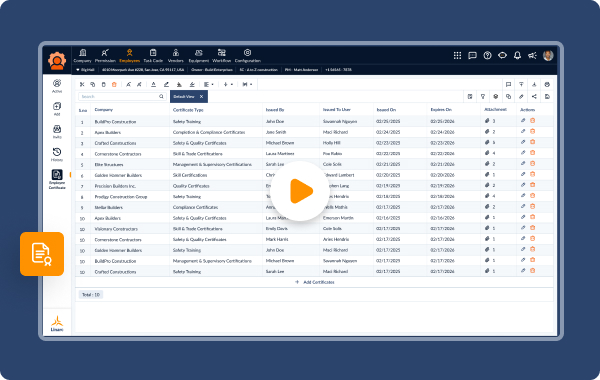The height and width of the screenshot is (380, 600).
Task: Delete the Visionary Constructors certificate row
Action: click(532, 228)
